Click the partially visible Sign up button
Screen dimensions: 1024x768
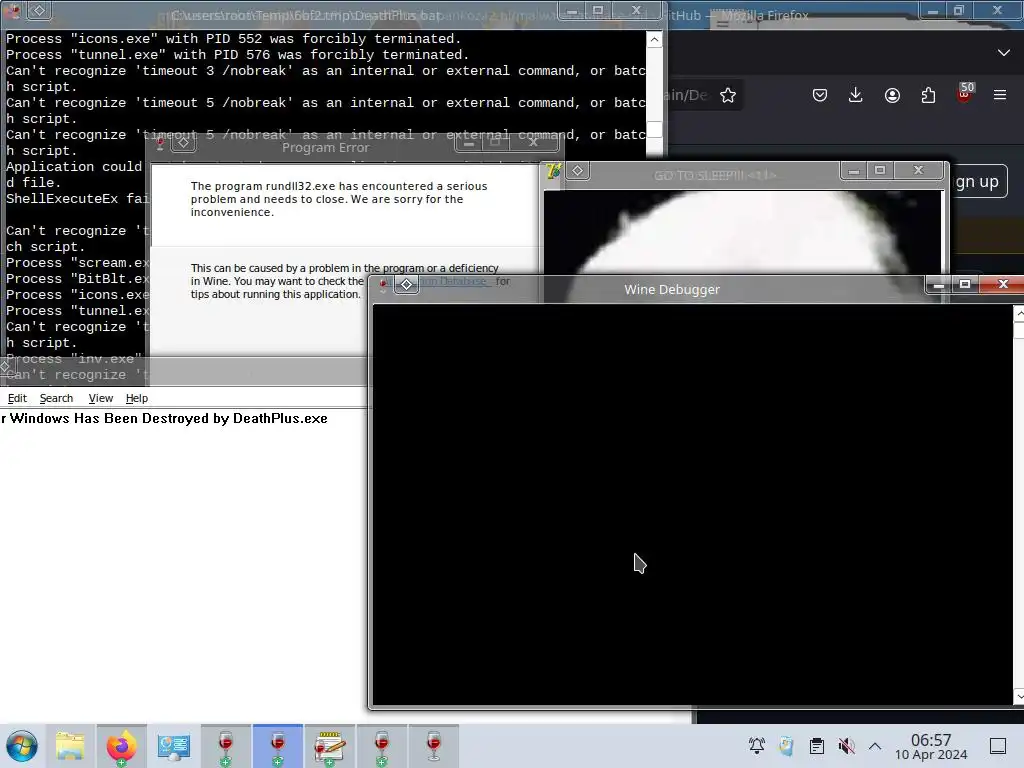978,182
